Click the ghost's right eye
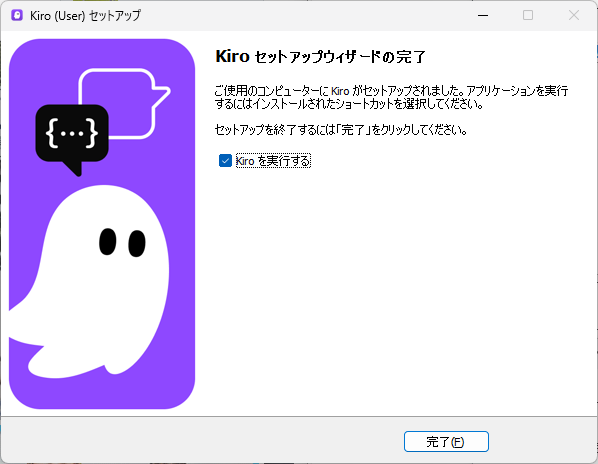The image size is (598, 464). tap(137, 243)
